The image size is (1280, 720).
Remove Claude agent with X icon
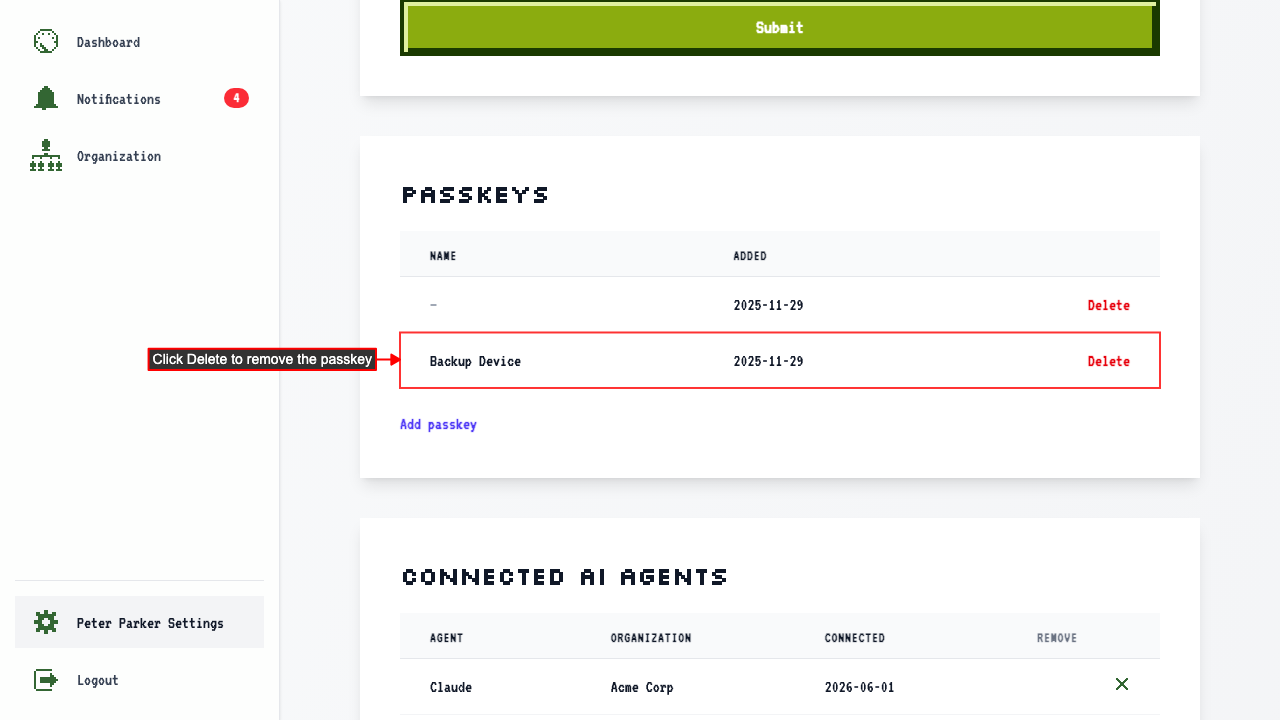pyautogui.click(x=1122, y=684)
